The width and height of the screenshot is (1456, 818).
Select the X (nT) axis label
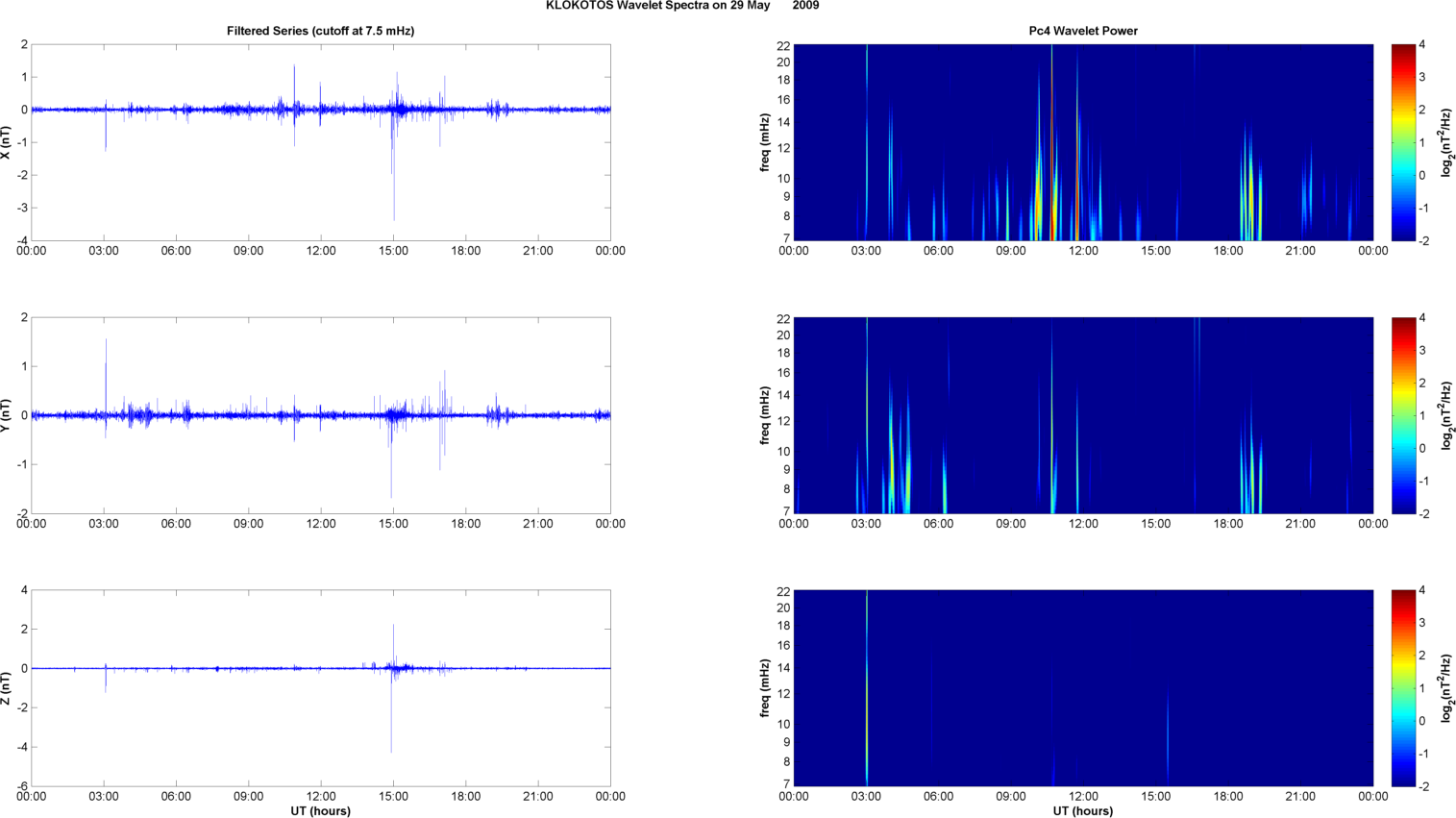(x=6, y=142)
